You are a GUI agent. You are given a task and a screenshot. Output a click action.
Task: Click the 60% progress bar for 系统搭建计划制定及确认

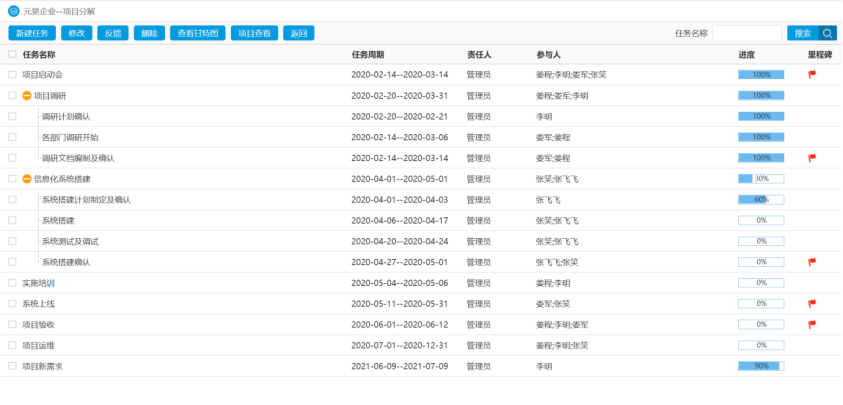coord(760,200)
